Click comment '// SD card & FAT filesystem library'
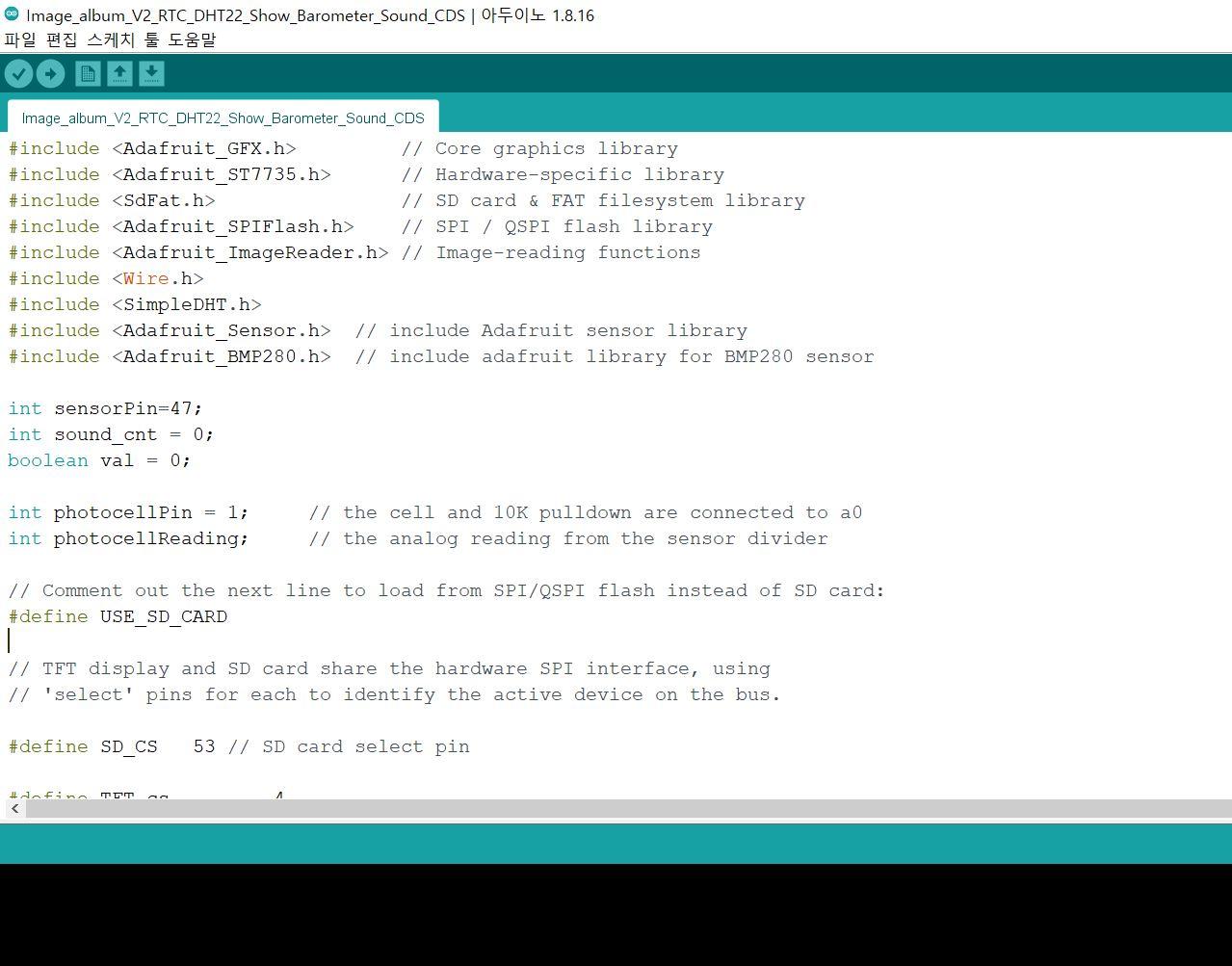Image resolution: width=1232 pixels, height=966 pixels. (x=603, y=200)
